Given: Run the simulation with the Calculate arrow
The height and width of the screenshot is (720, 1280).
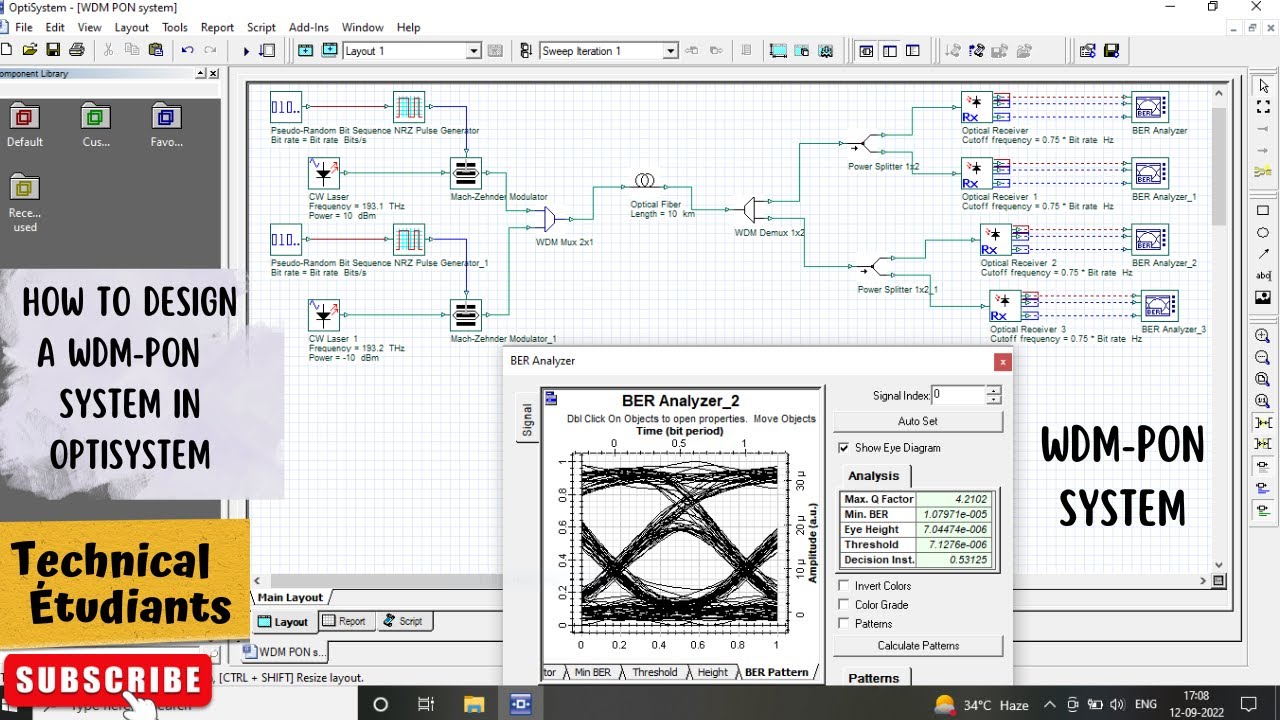Looking at the screenshot, I should pyautogui.click(x=246, y=50).
